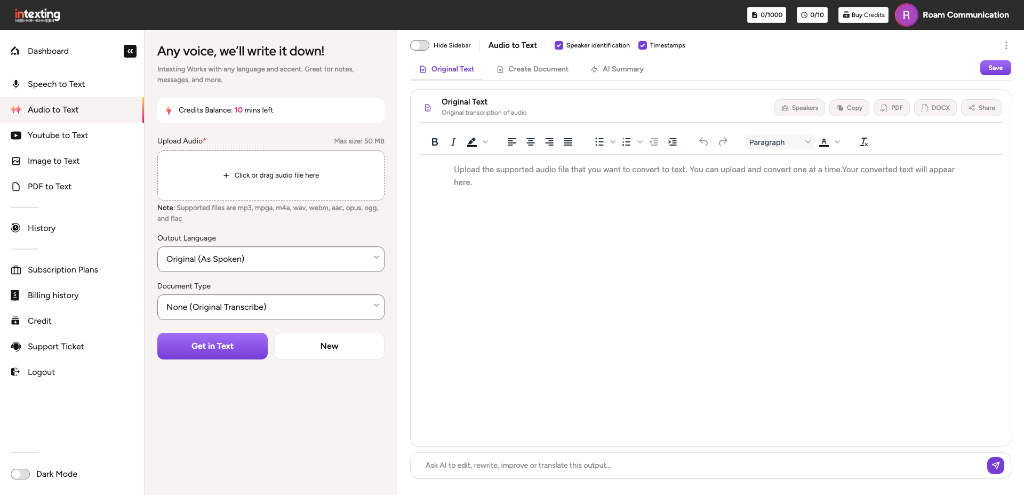Go to intexting logo home

(37, 14)
